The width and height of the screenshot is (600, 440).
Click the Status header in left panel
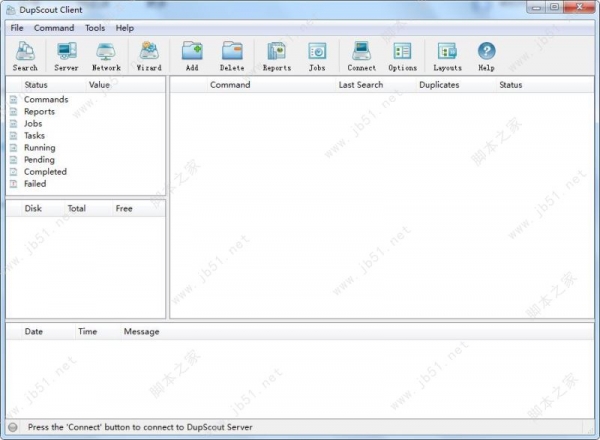coord(36,85)
